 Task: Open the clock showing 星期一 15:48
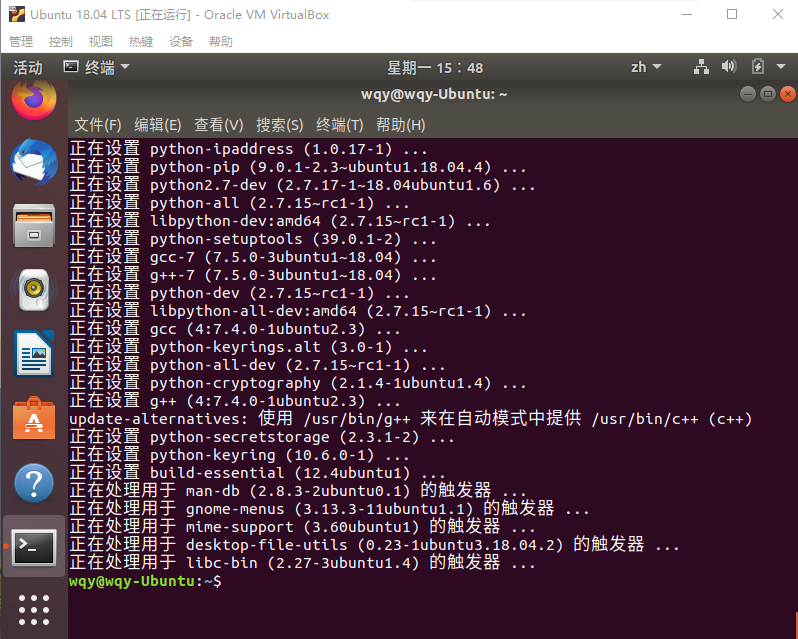pyautogui.click(x=435, y=67)
